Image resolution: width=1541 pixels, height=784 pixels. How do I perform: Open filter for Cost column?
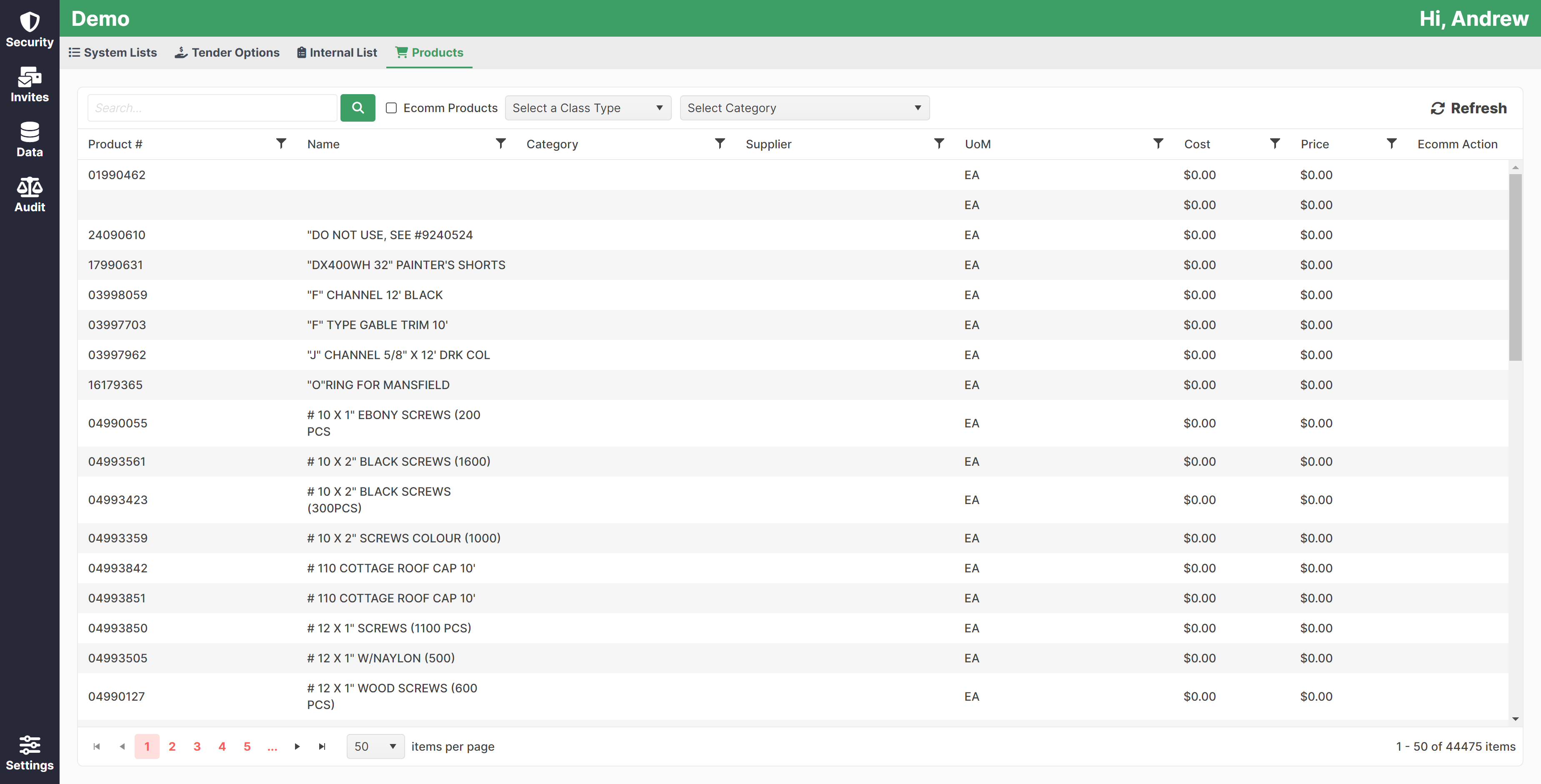pos(1275,144)
